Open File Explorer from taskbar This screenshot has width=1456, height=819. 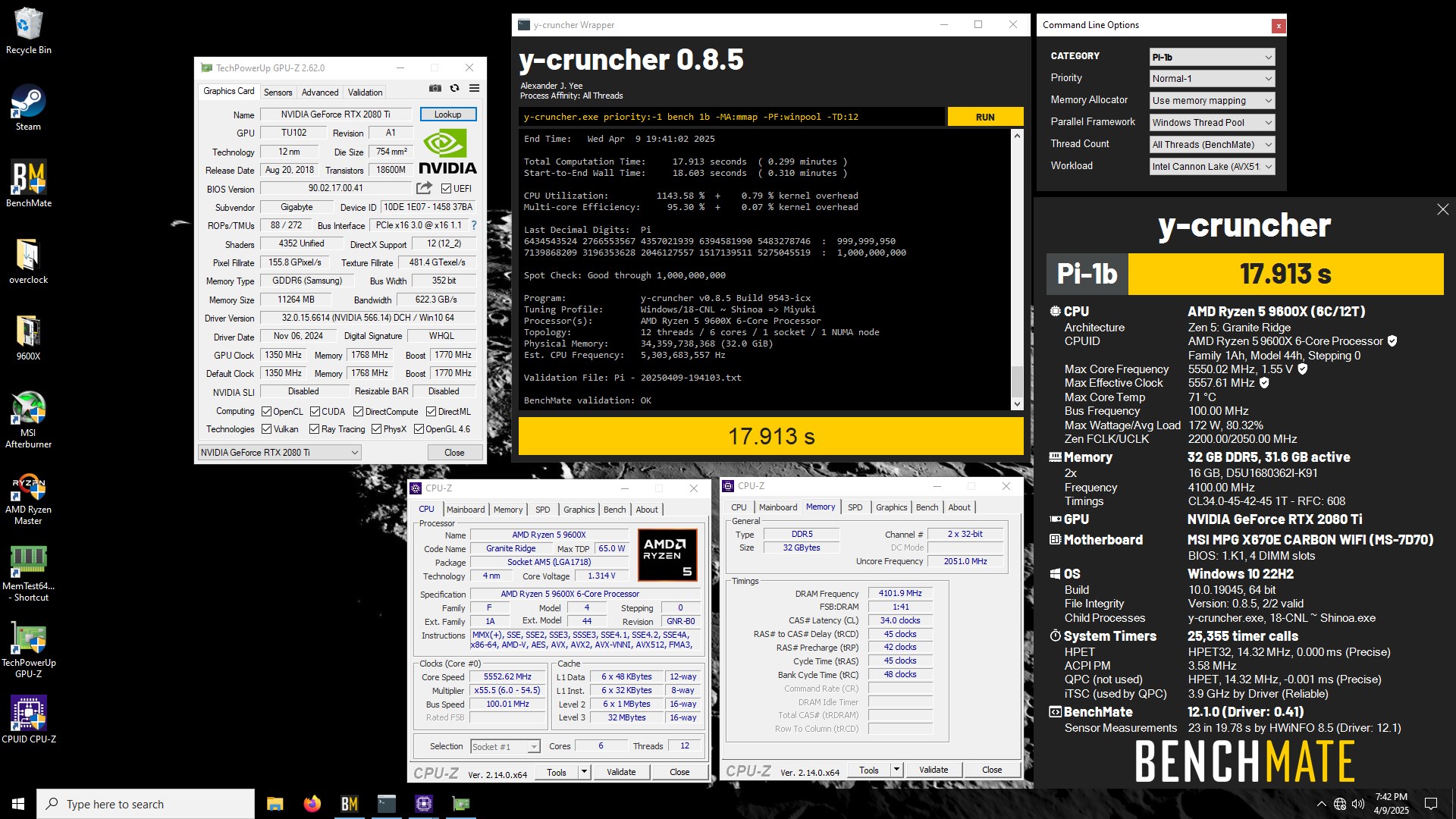point(275,804)
